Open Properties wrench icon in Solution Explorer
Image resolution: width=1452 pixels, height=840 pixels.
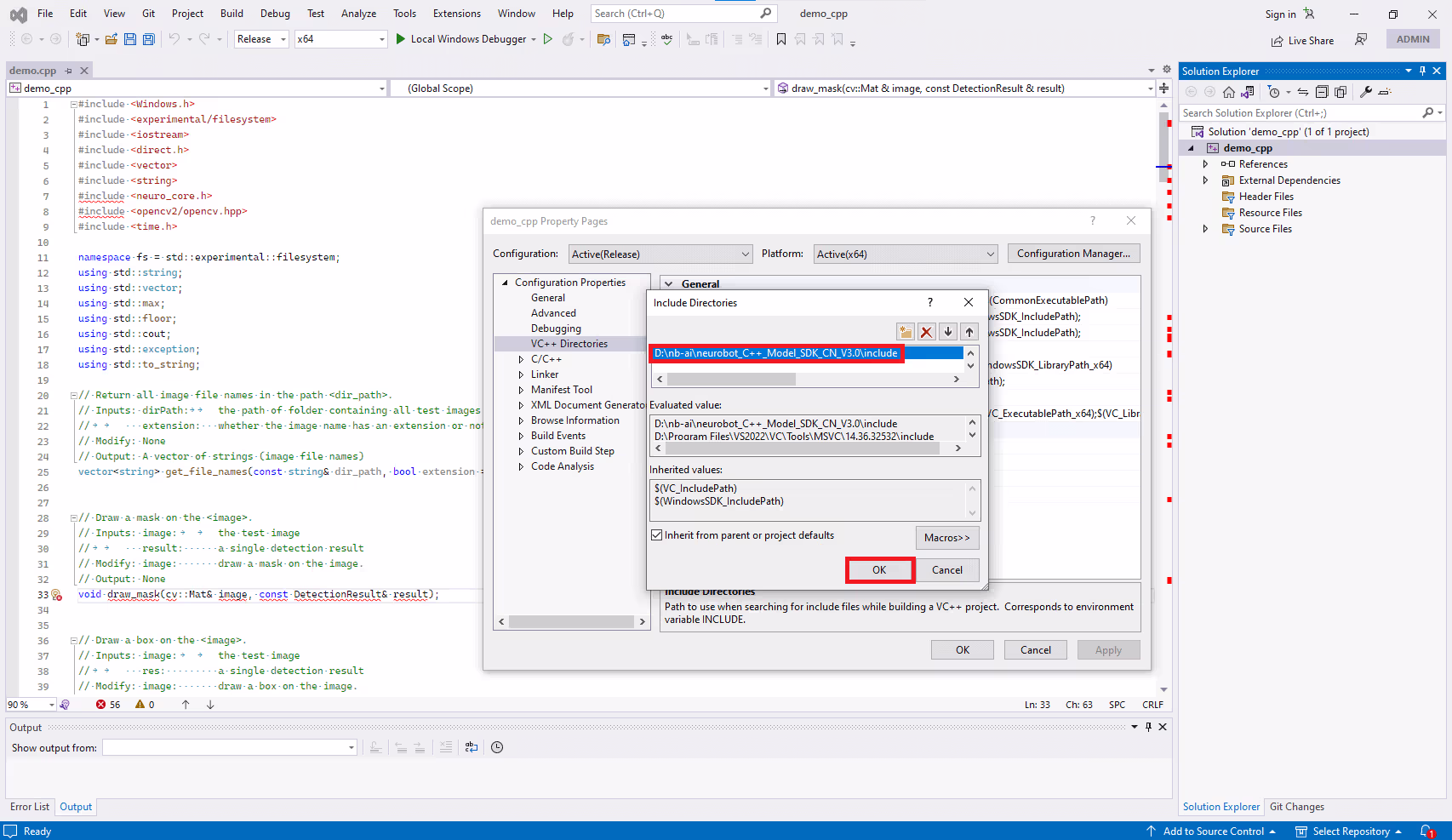(x=1366, y=92)
